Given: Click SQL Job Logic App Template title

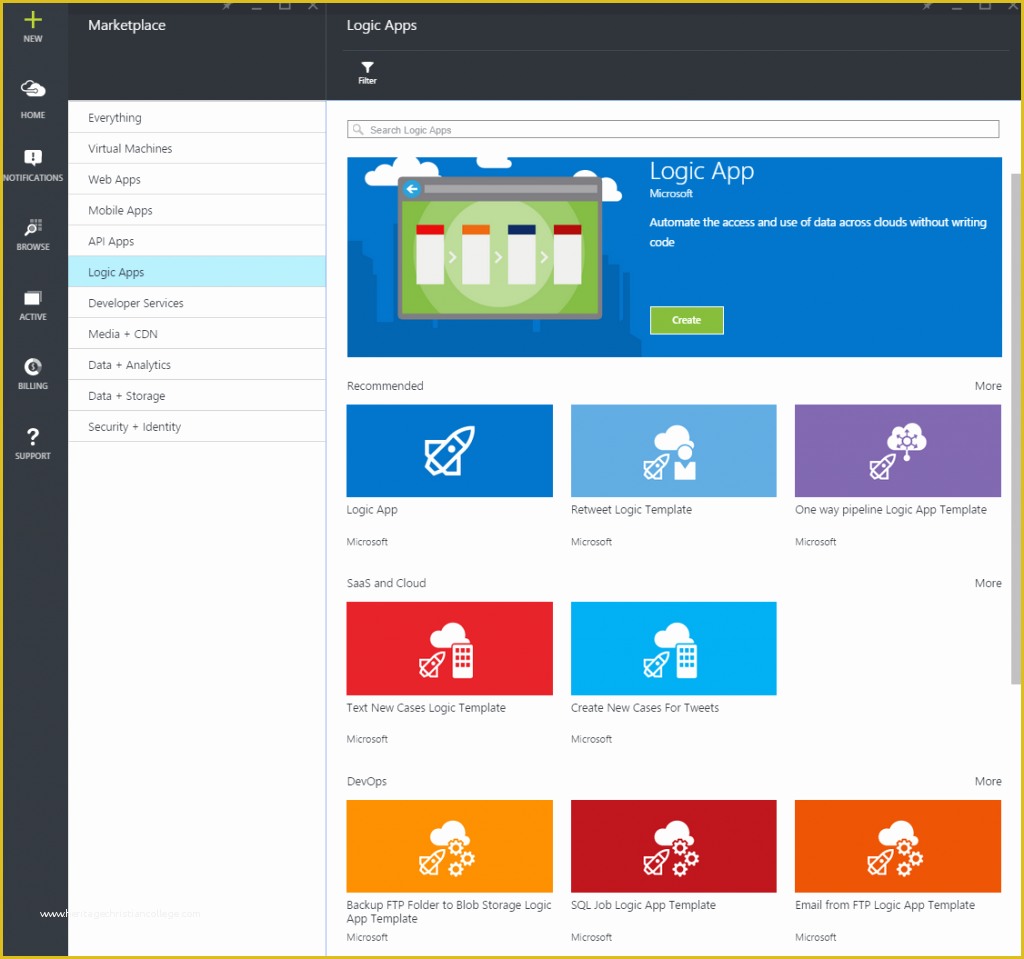Looking at the screenshot, I should click(643, 905).
